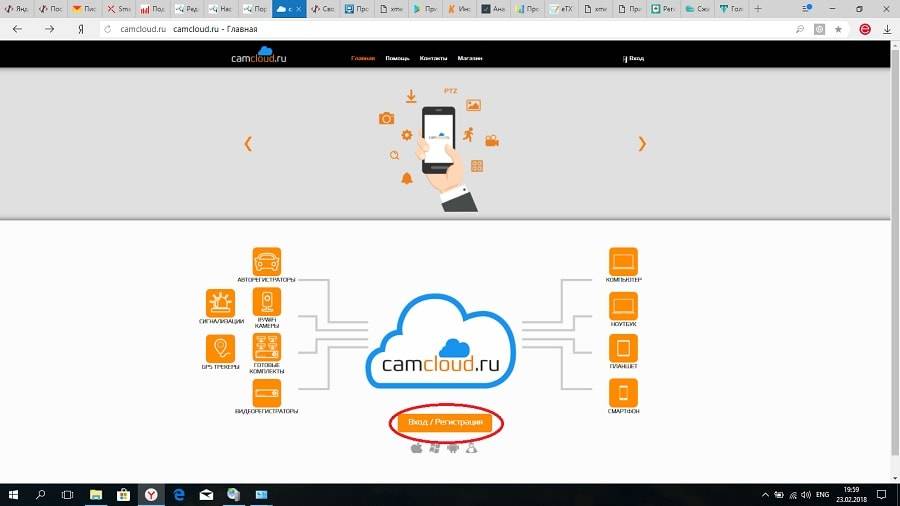Click the Планшет tablet icon

pos(623,348)
